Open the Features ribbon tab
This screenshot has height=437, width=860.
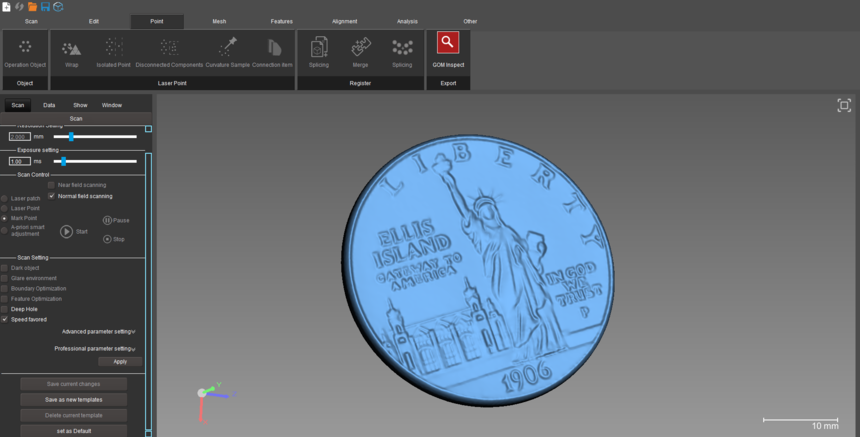click(x=281, y=21)
